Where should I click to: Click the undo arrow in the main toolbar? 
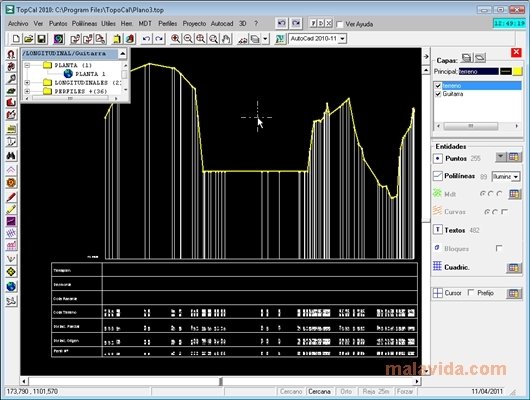pyautogui.click(x=146, y=39)
